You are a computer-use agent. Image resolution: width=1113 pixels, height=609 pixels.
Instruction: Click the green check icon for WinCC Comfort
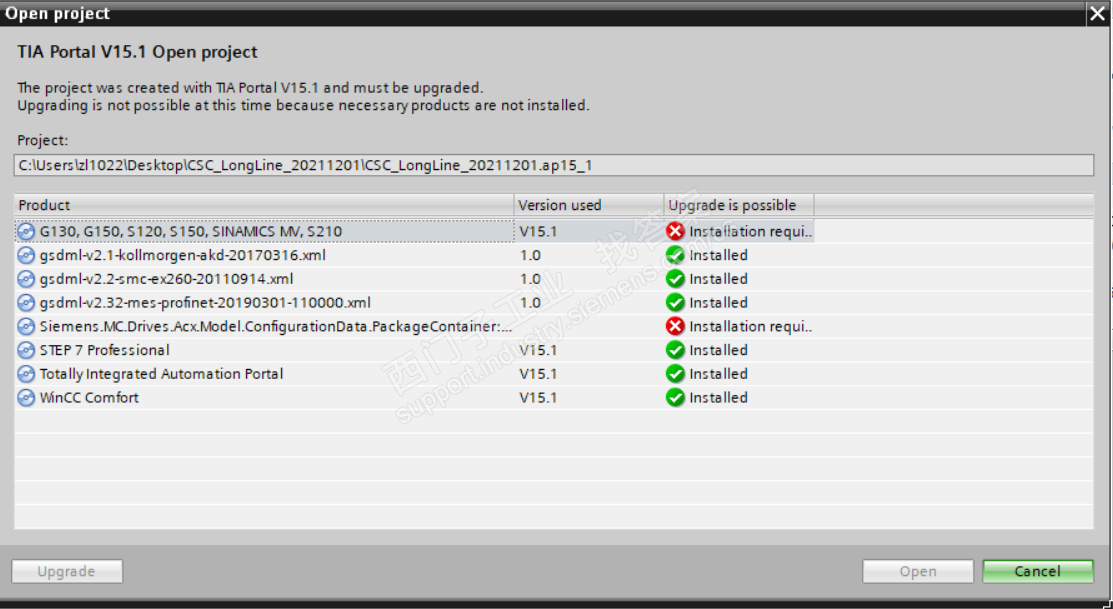click(675, 398)
